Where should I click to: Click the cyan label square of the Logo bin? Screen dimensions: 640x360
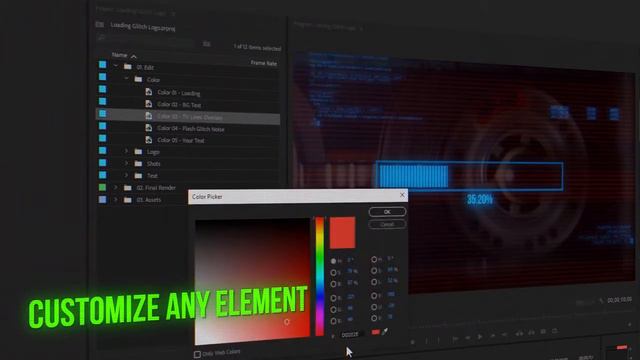tap(102, 150)
